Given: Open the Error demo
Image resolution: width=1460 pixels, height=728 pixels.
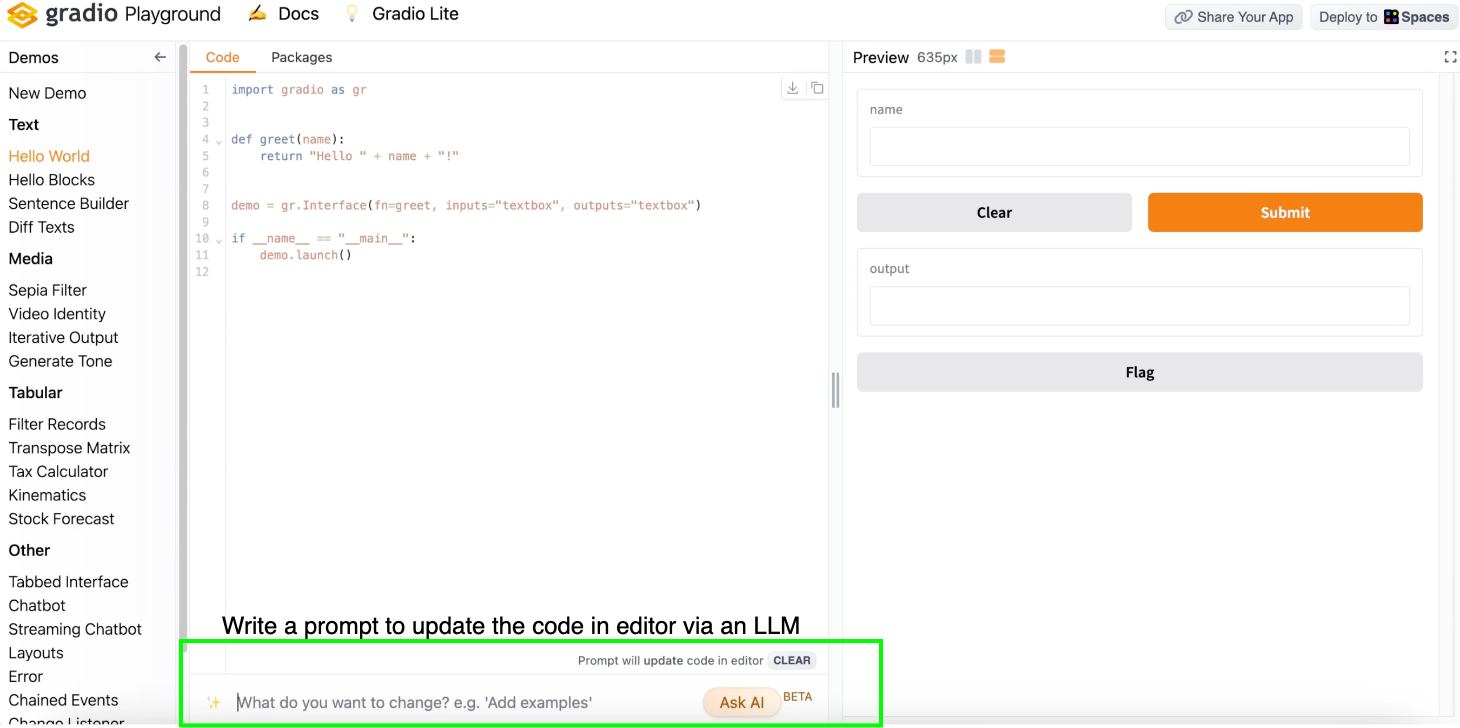Looking at the screenshot, I should coord(26,676).
